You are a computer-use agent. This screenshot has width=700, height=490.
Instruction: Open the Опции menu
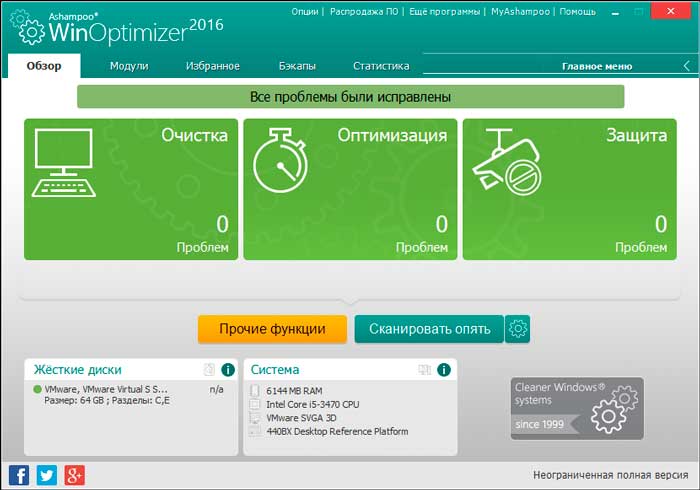305,12
